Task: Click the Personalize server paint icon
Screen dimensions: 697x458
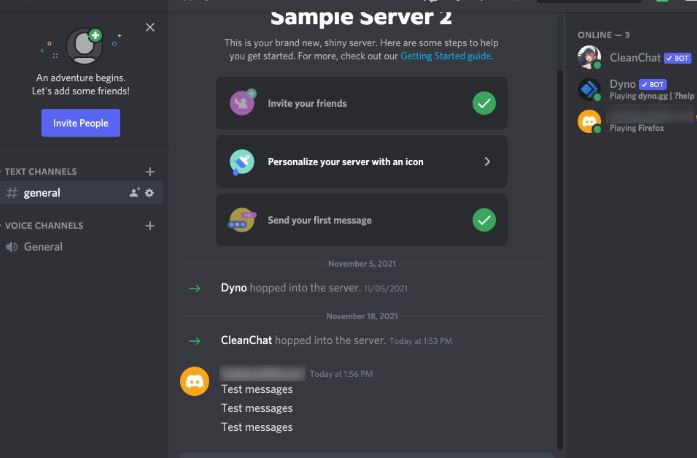Action: (x=242, y=162)
